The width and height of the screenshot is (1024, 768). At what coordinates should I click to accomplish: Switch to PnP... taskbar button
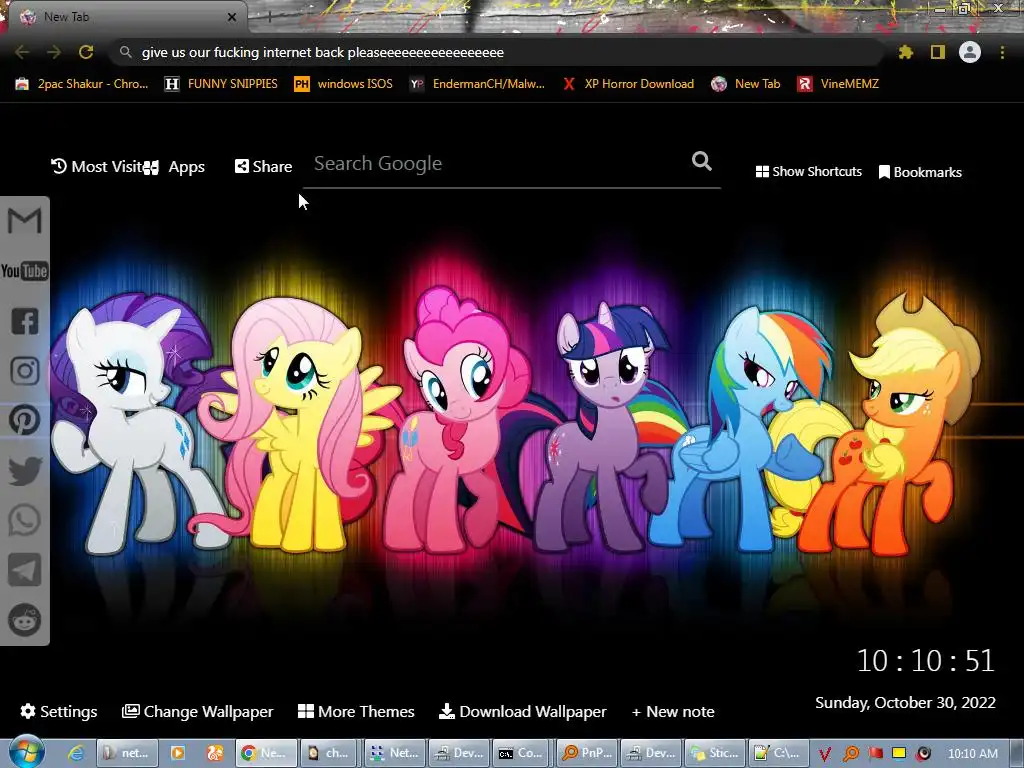tap(588, 753)
